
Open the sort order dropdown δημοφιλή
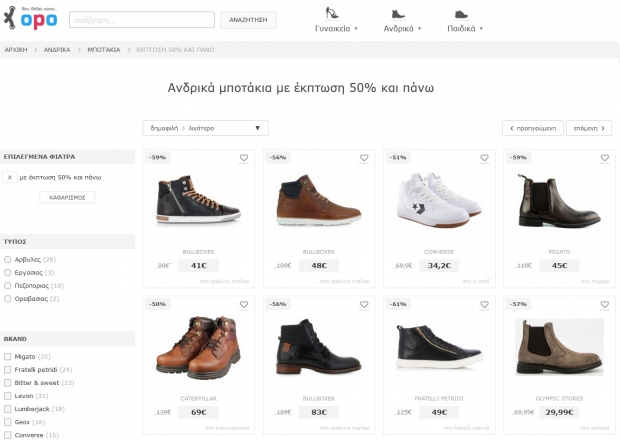[x=205, y=128]
